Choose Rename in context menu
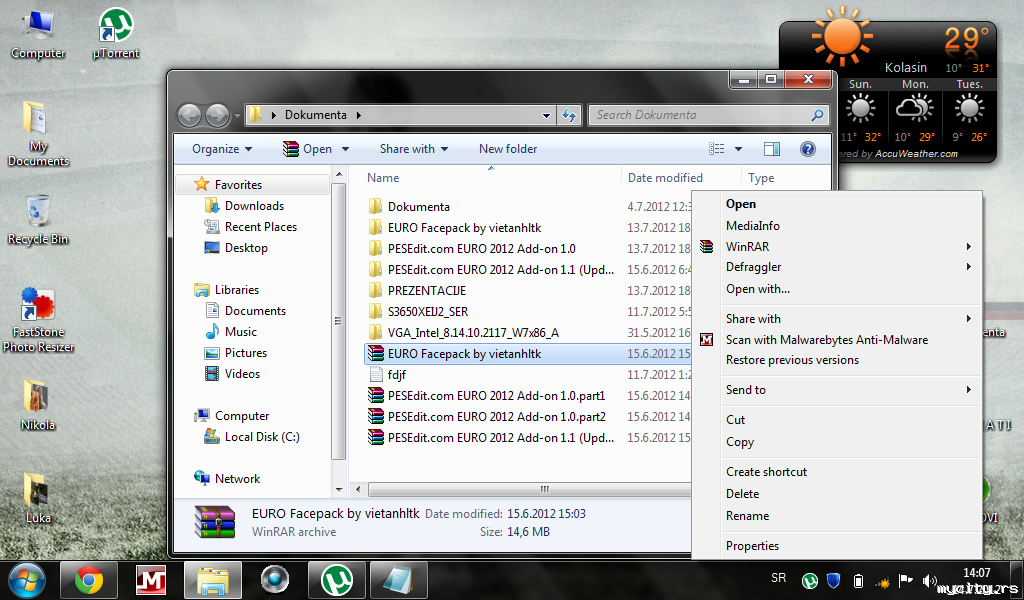The width and height of the screenshot is (1024, 600). pos(837,516)
